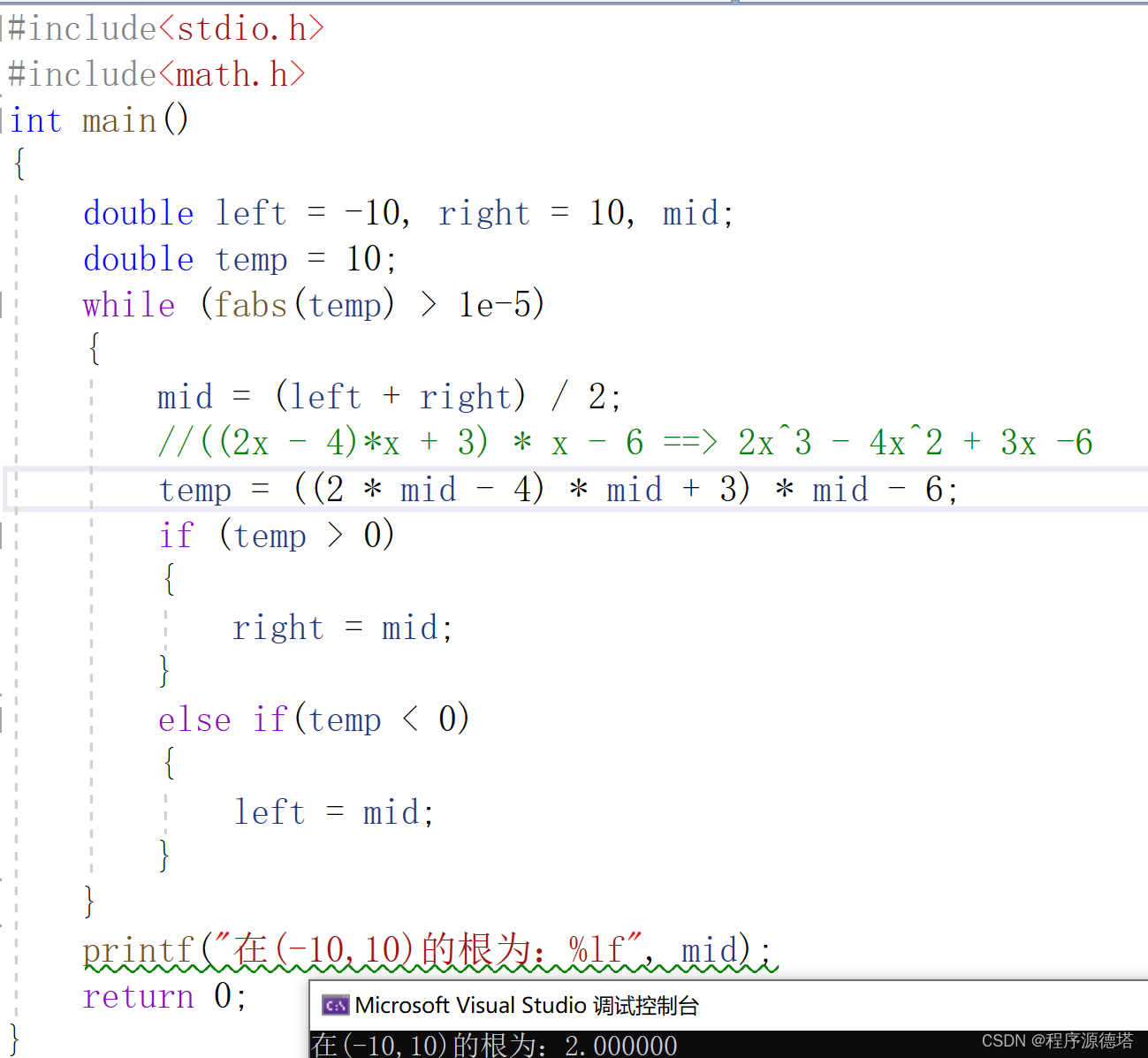This screenshot has height=1058, width=1148.
Task: Click the 'right = mid;' assignment
Action: click(x=343, y=628)
